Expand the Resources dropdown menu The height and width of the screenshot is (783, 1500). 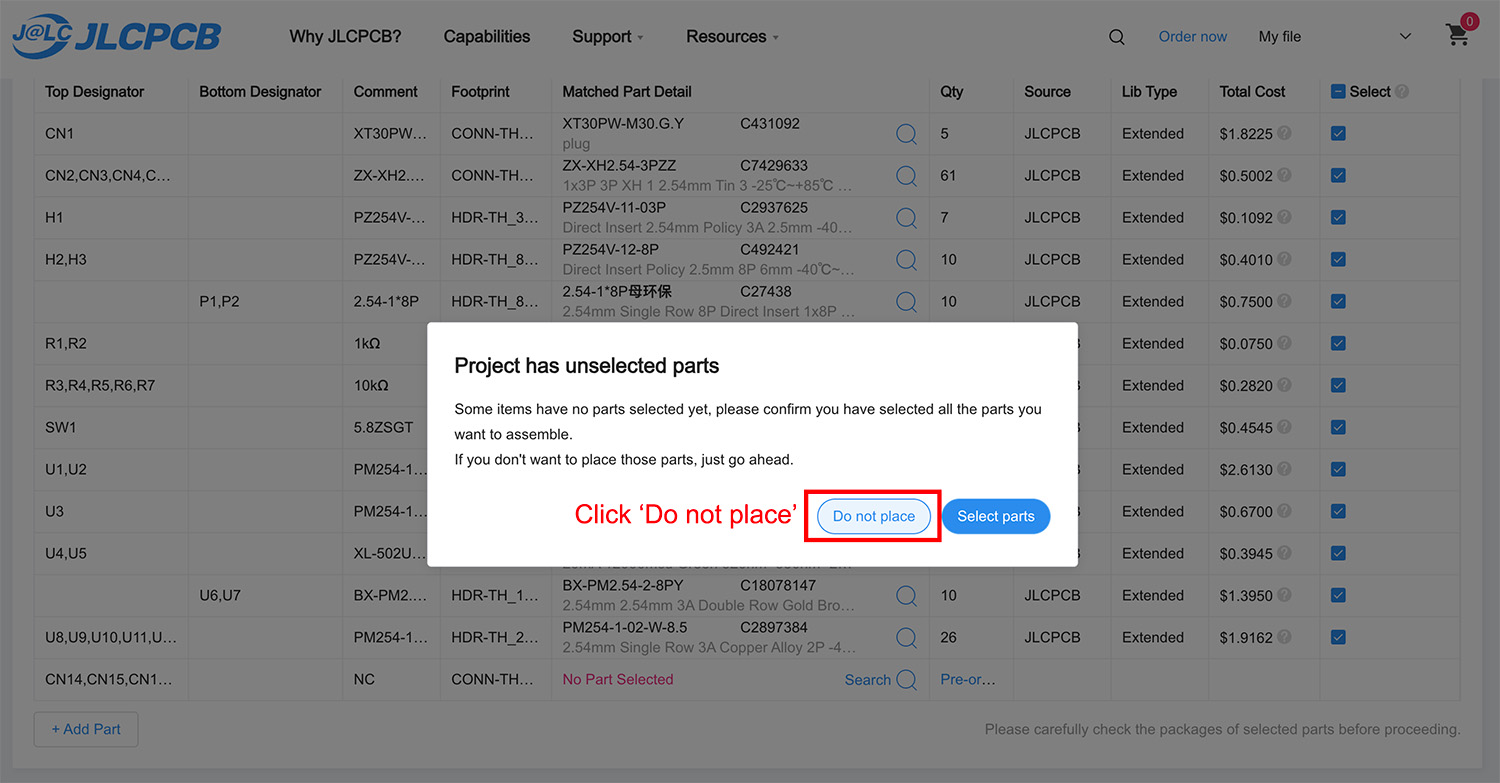coord(732,36)
